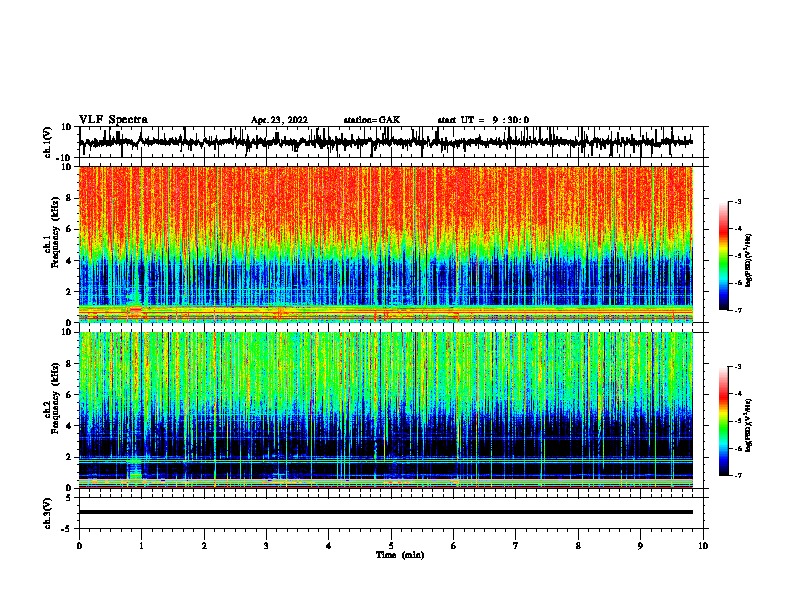Select the date text "Apr. 23, 2022"

pos(279,120)
